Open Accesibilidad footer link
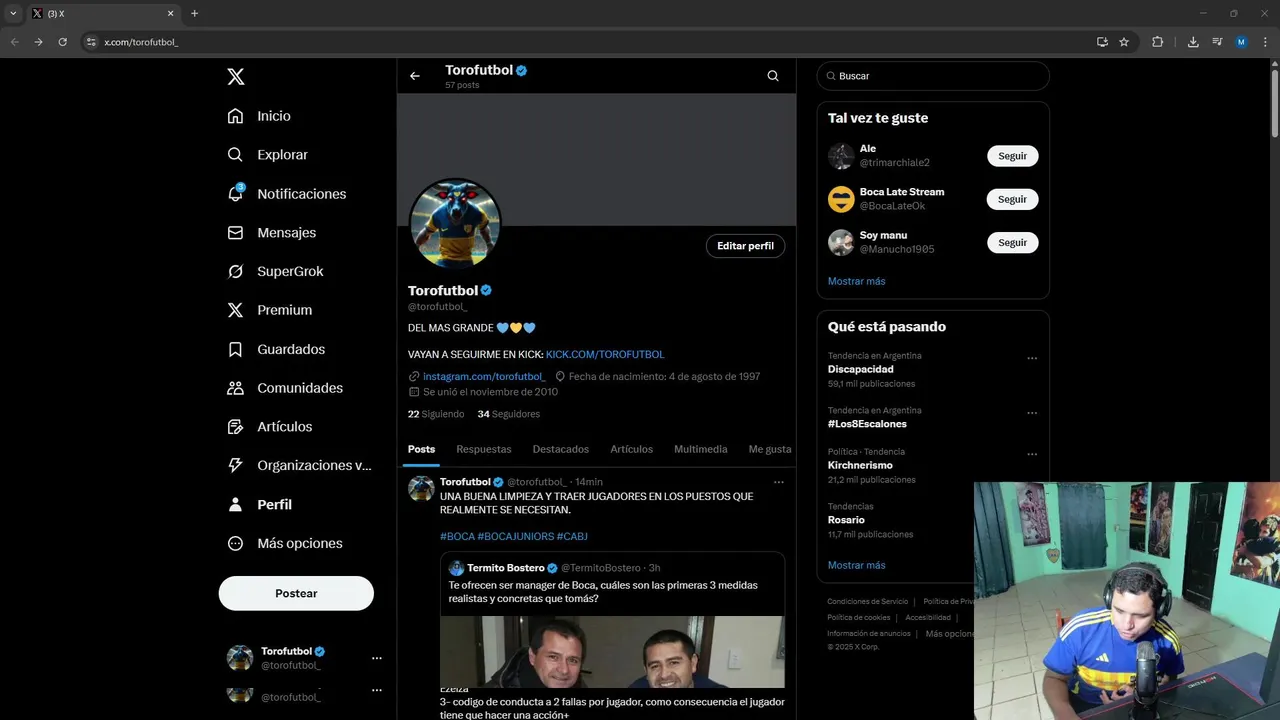 tap(928, 617)
